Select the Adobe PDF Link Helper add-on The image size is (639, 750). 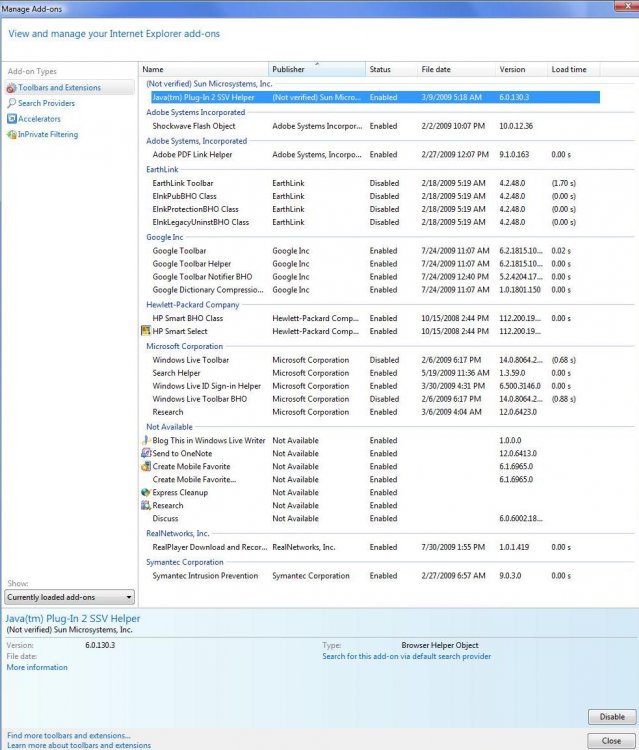click(192, 154)
